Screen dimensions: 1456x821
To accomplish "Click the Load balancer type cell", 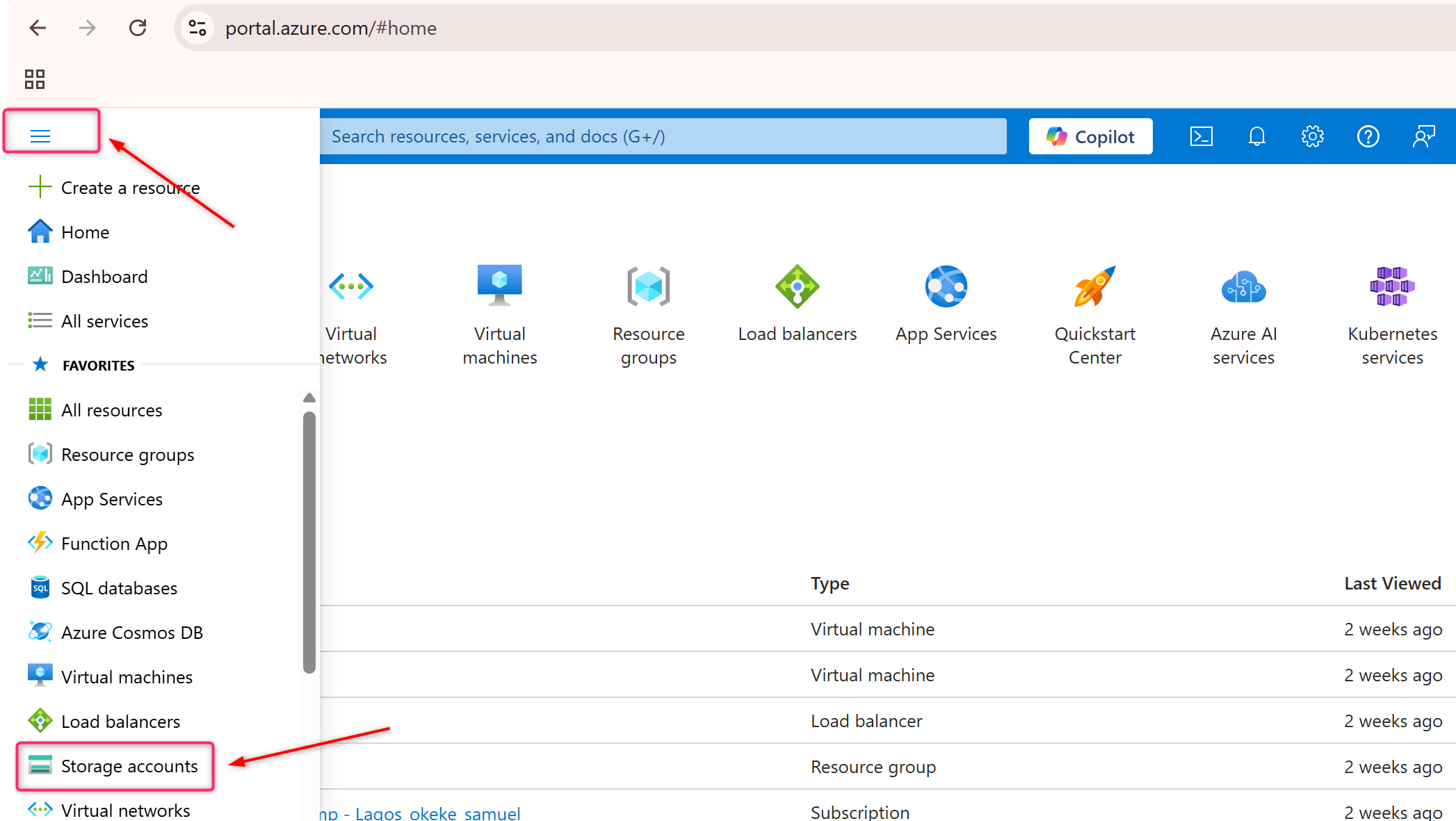I will (x=866, y=722).
